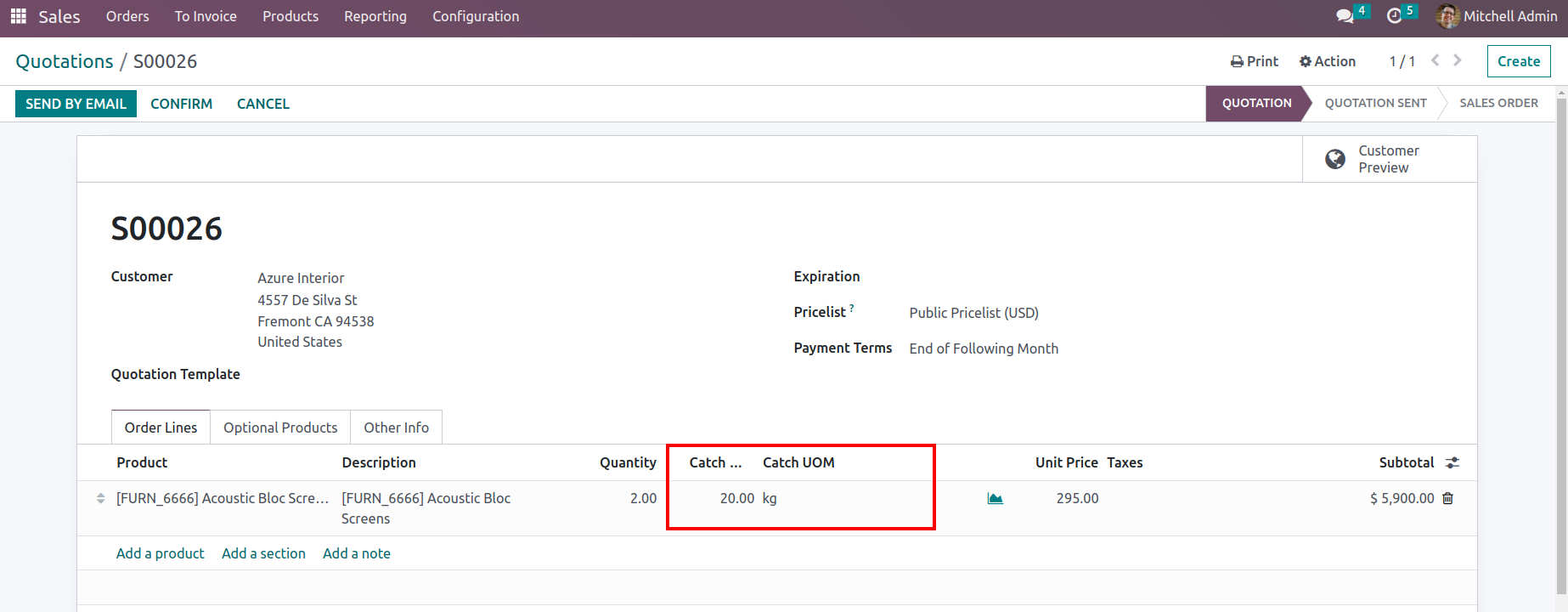Open the Action dropdown
This screenshot has height=612, width=1568.
click(1328, 61)
